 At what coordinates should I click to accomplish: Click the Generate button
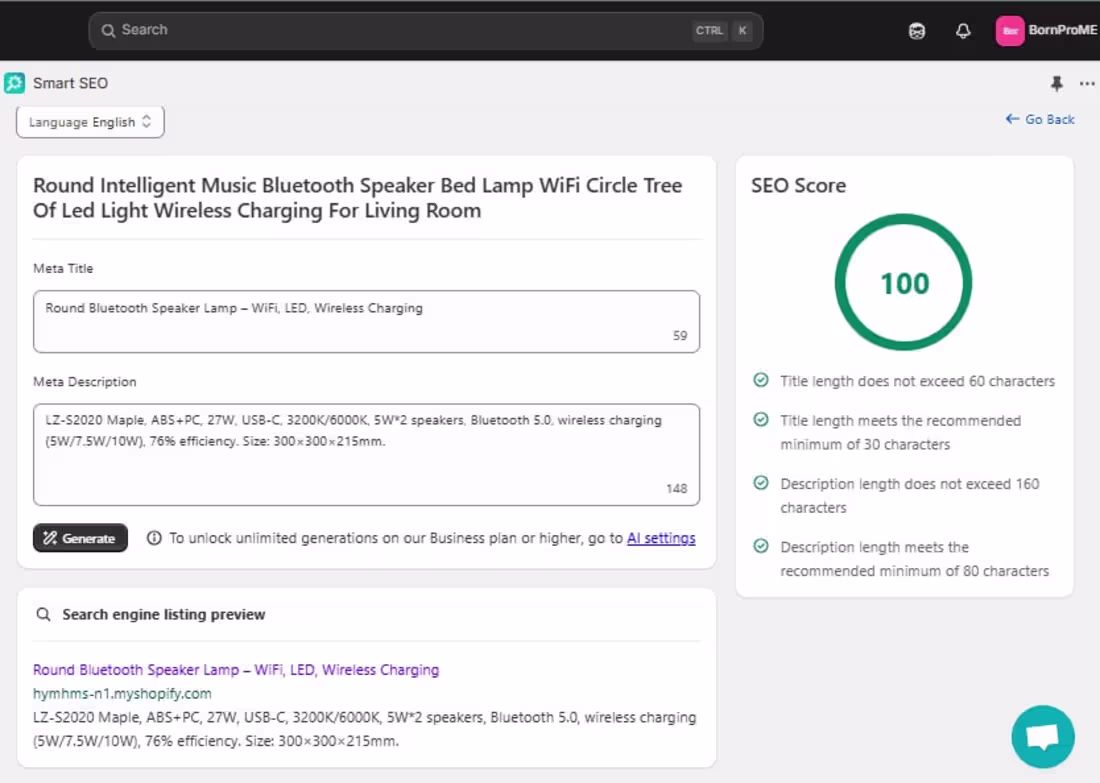pyautogui.click(x=80, y=538)
